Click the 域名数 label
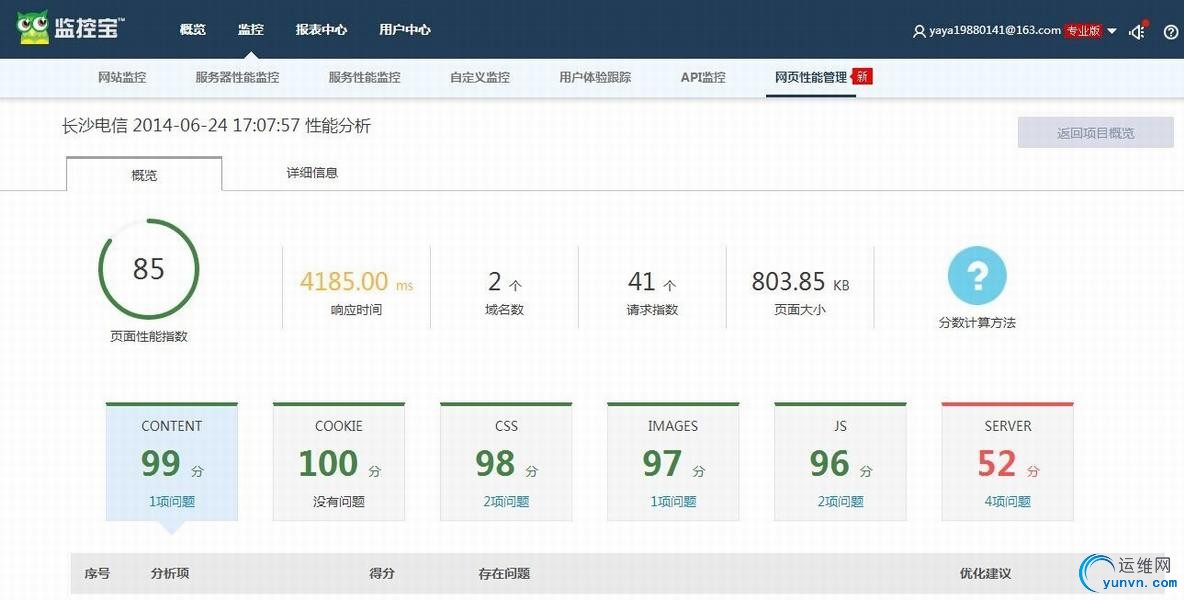The image size is (1184, 600). coord(504,309)
